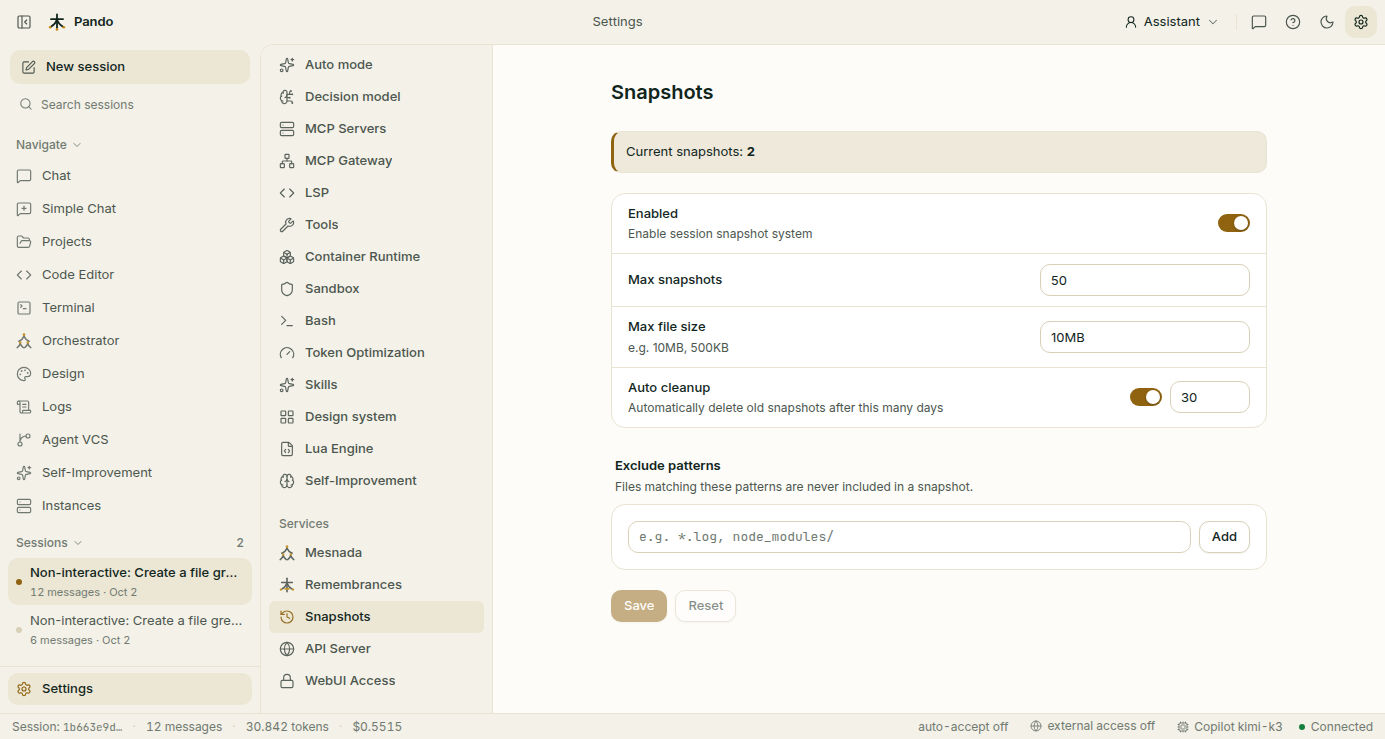This screenshot has height=739, width=1385.
Task: Click the Auto cleanup days field
Action: coord(1210,397)
